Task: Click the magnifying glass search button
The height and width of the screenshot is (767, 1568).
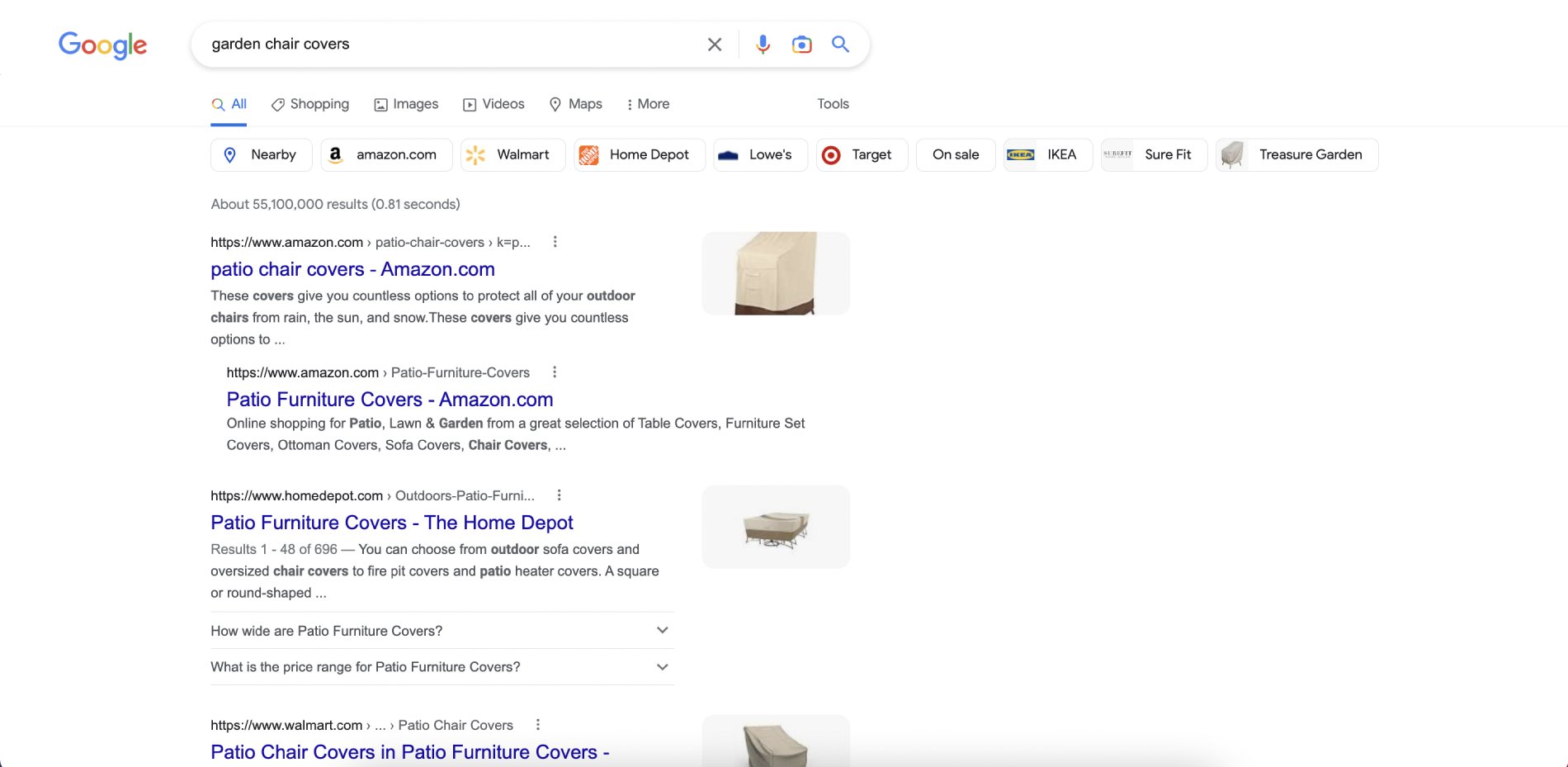Action: pyautogui.click(x=840, y=44)
